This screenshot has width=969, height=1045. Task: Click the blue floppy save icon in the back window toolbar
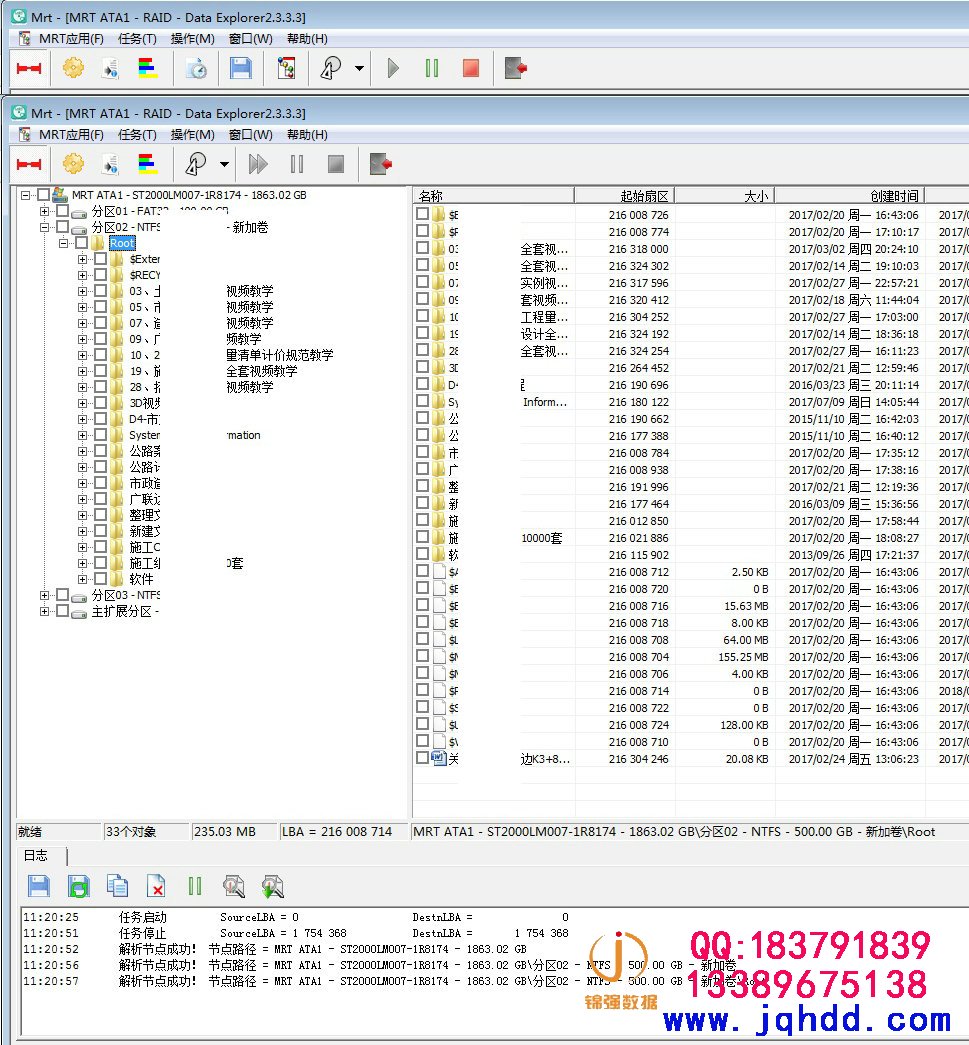241,68
